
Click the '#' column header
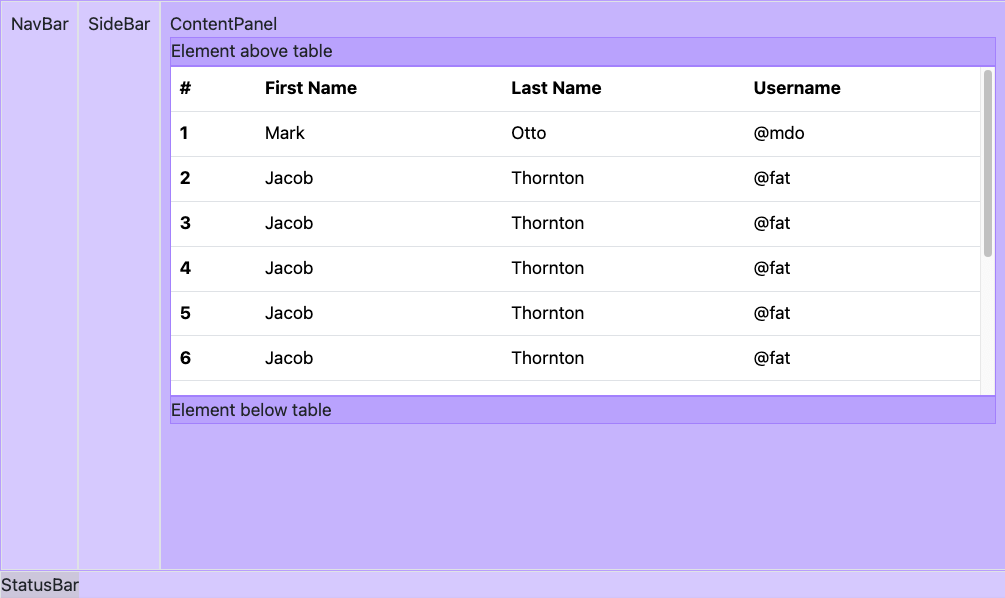[184, 88]
